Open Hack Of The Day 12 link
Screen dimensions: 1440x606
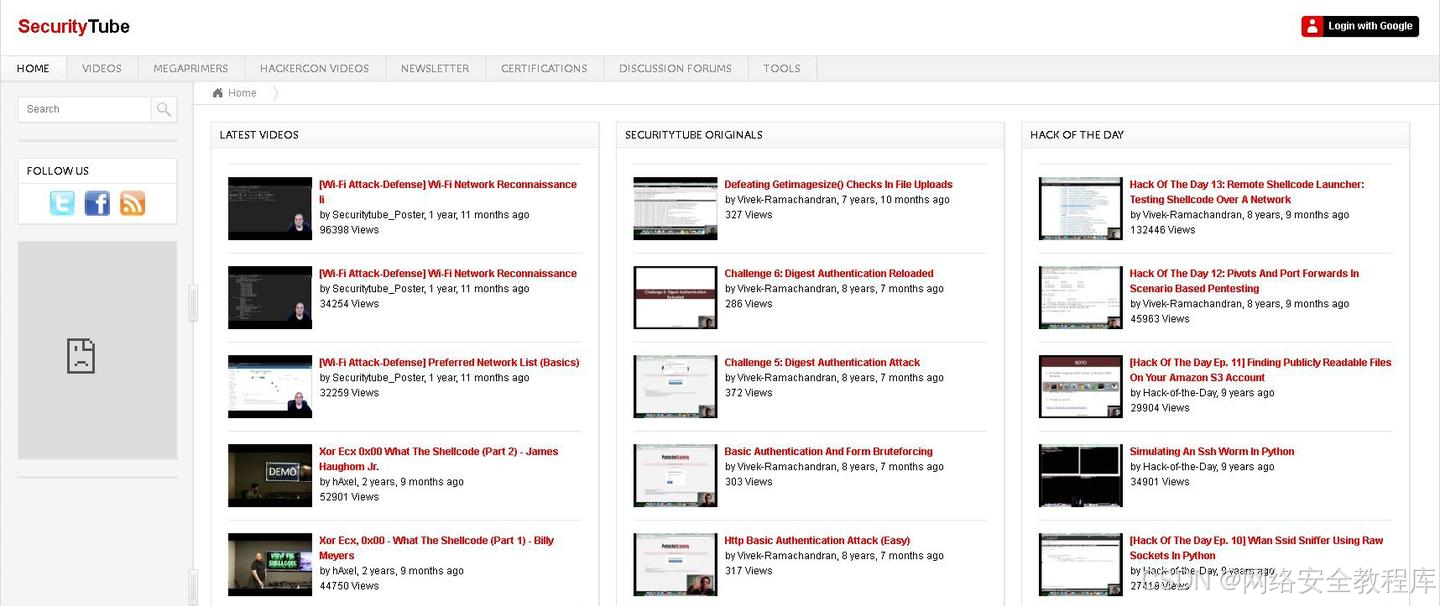click(1244, 281)
